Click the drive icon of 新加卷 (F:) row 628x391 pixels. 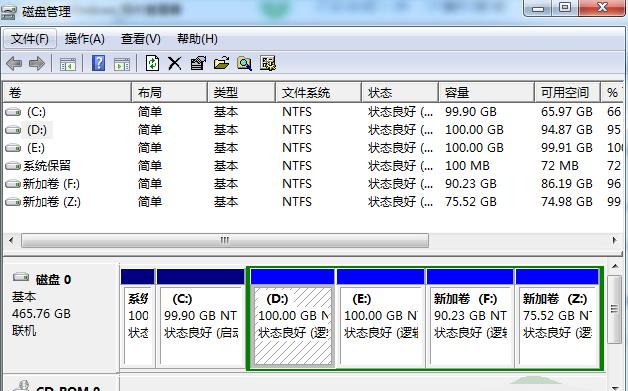pyautogui.click(x=13, y=183)
